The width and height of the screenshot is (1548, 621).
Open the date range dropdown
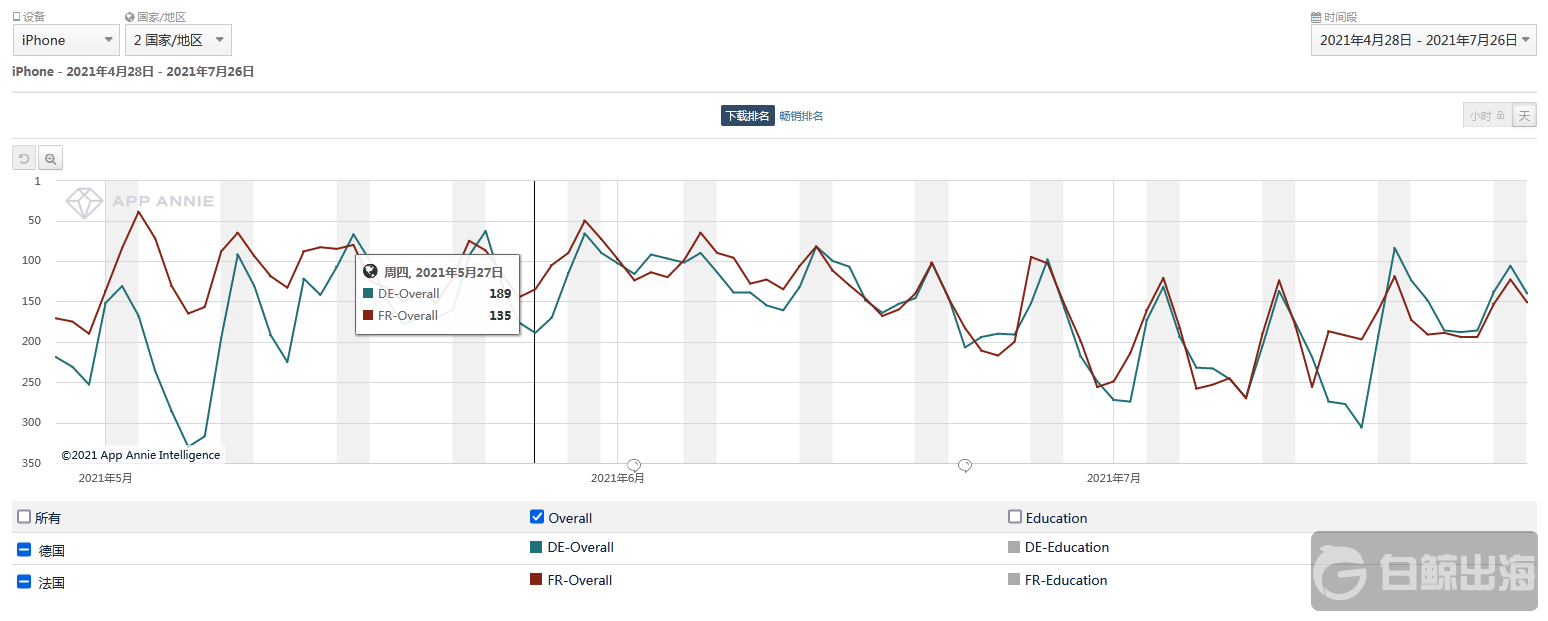tap(1423, 40)
